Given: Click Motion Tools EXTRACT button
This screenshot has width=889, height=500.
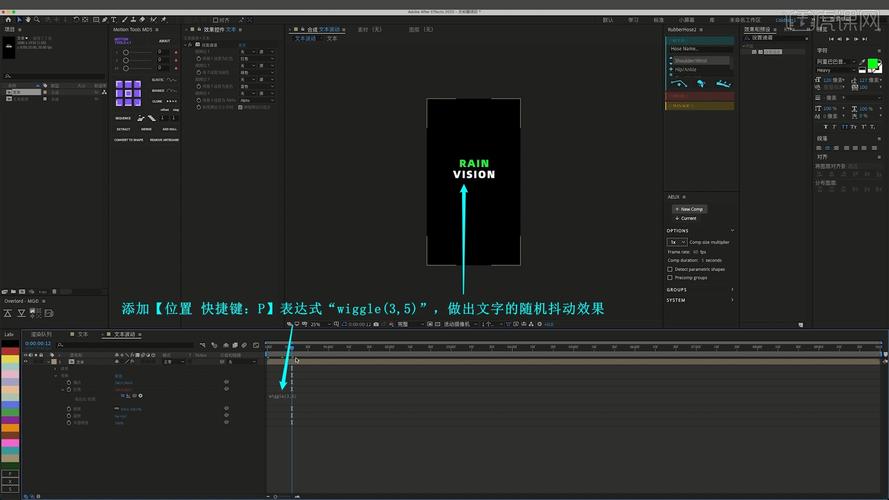Looking at the screenshot, I should 124,129.
